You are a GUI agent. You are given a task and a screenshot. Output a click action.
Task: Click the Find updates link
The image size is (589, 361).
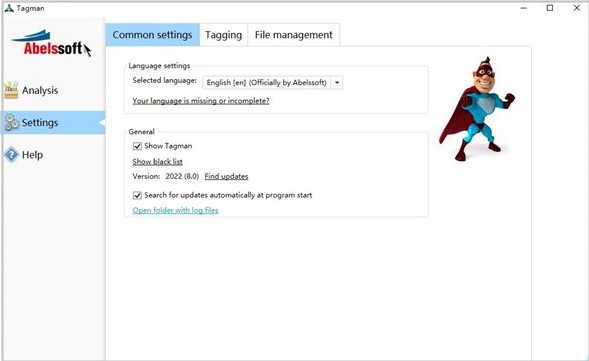(226, 176)
